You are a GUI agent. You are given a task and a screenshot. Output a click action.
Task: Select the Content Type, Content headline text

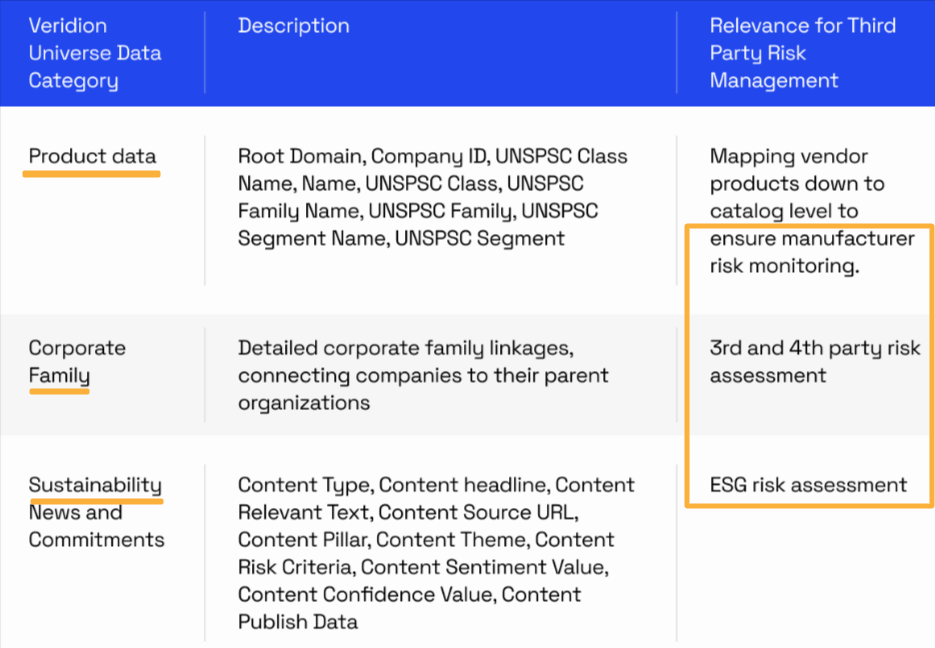coord(436,485)
